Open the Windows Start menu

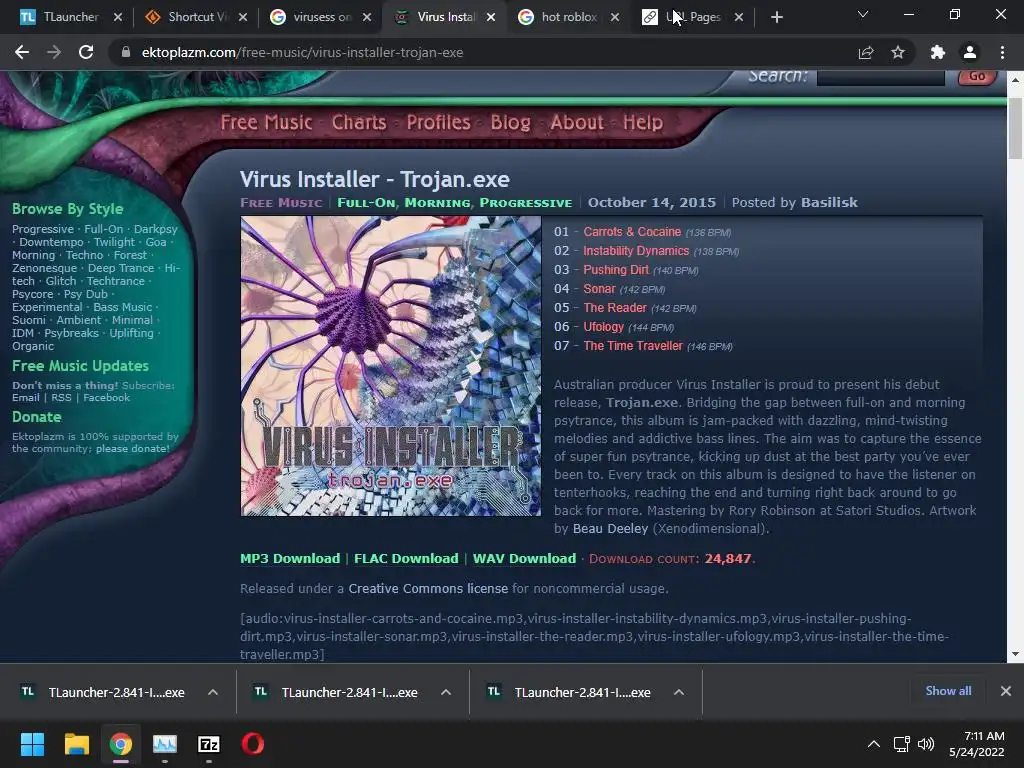click(x=32, y=744)
